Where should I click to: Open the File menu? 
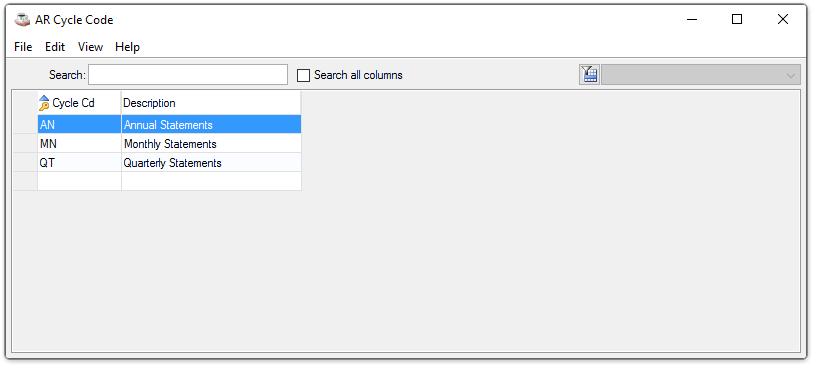click(23, 47)
